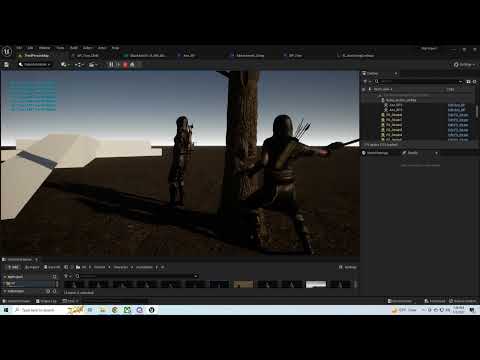
Task: Open the Edit menu
Action: [x=30, y=48]
